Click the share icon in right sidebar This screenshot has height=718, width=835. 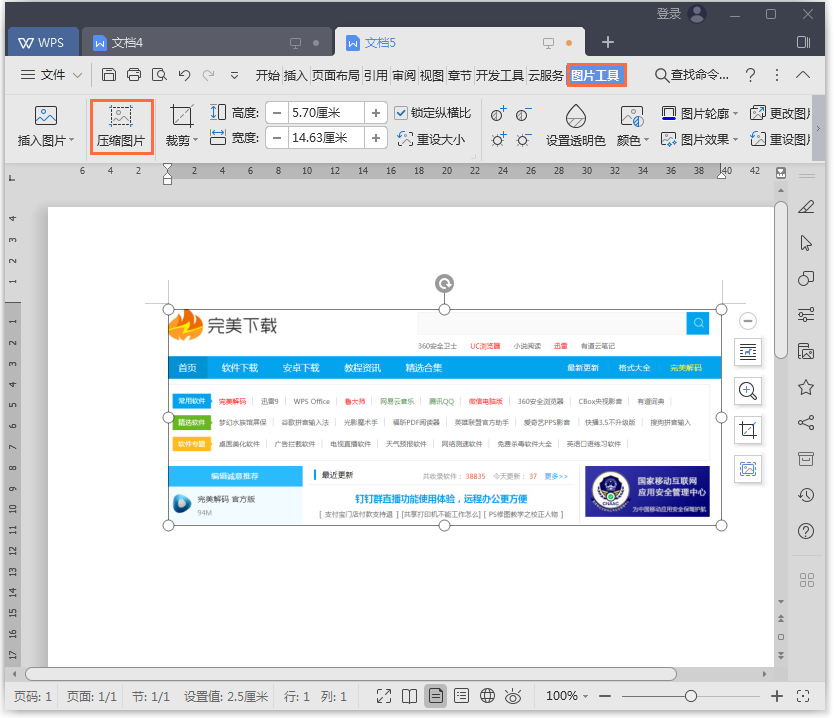[806, 423]
